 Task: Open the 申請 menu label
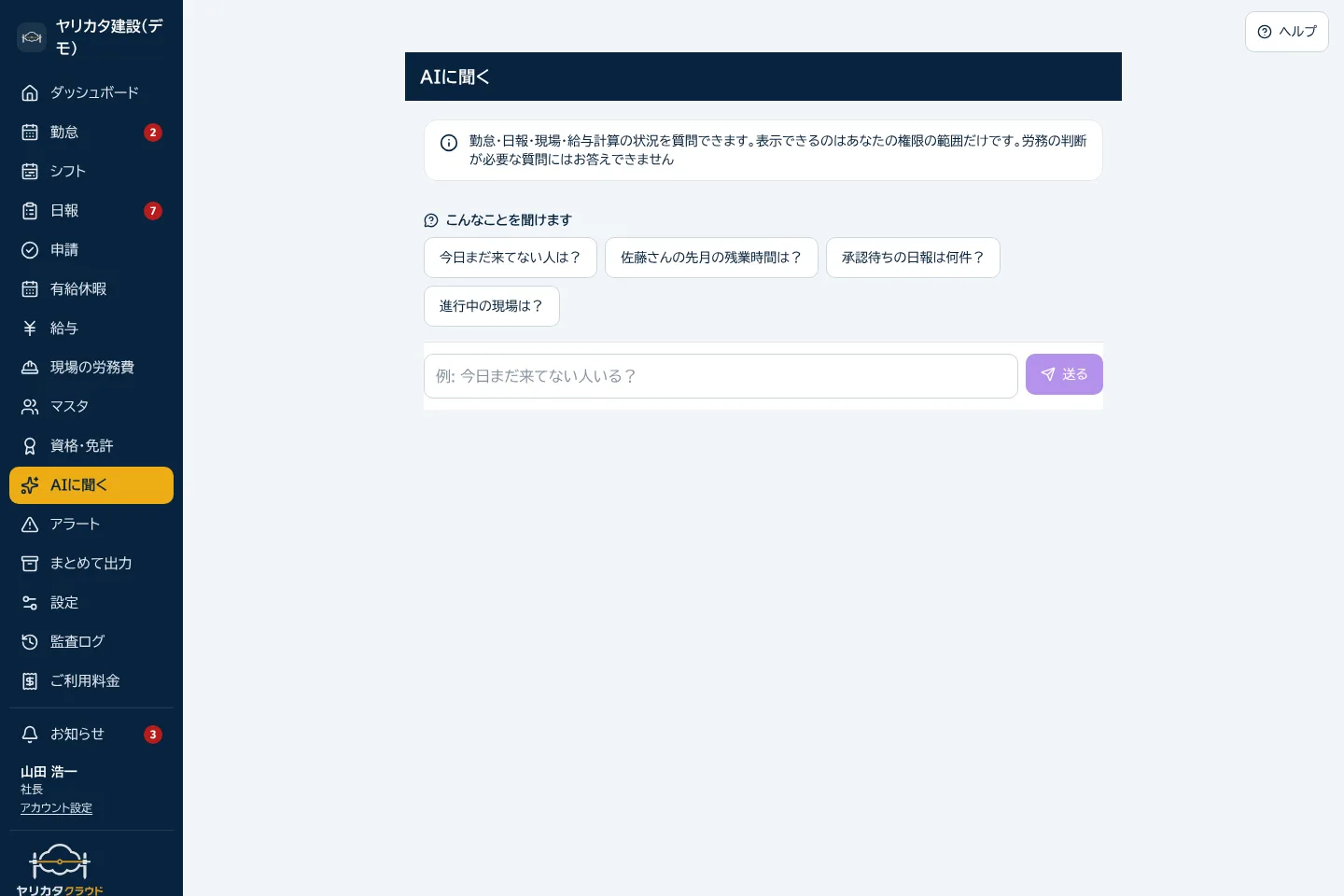point(64,249)
